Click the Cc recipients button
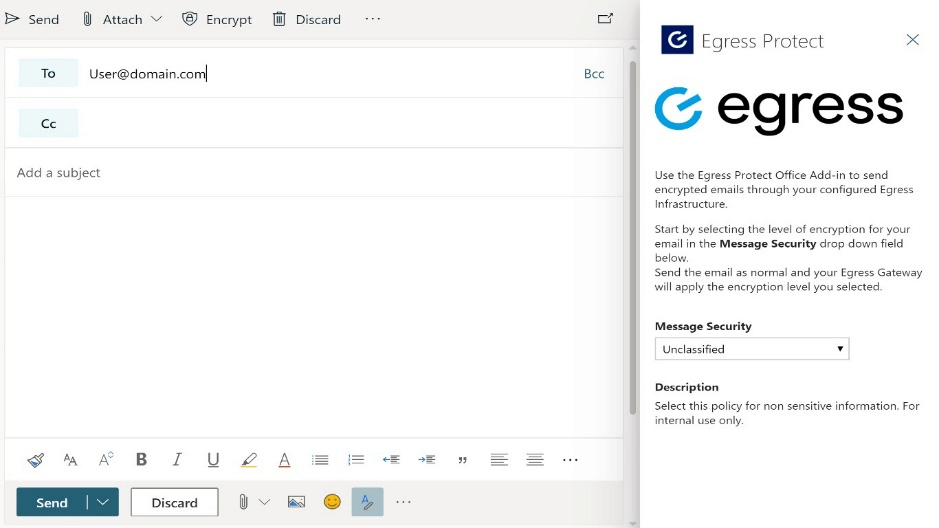The height and width of the screenshot is (528, 939). pyautogui.click(x=48, y=123)
